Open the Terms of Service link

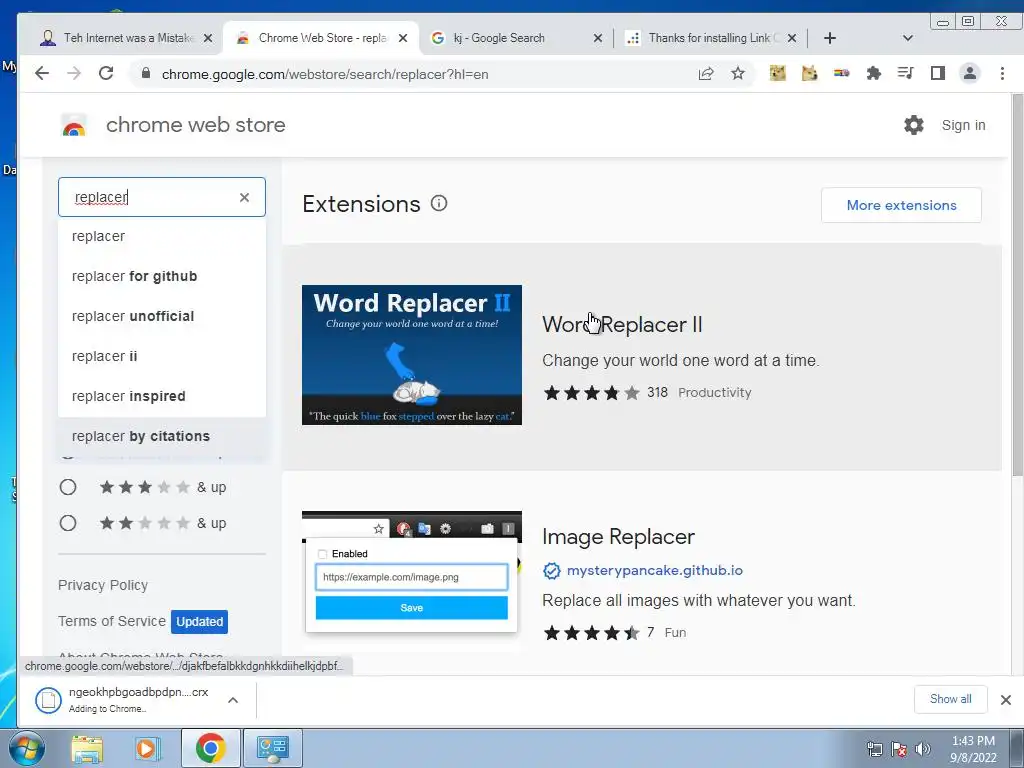pyautogui.click(x=112, y=621)
